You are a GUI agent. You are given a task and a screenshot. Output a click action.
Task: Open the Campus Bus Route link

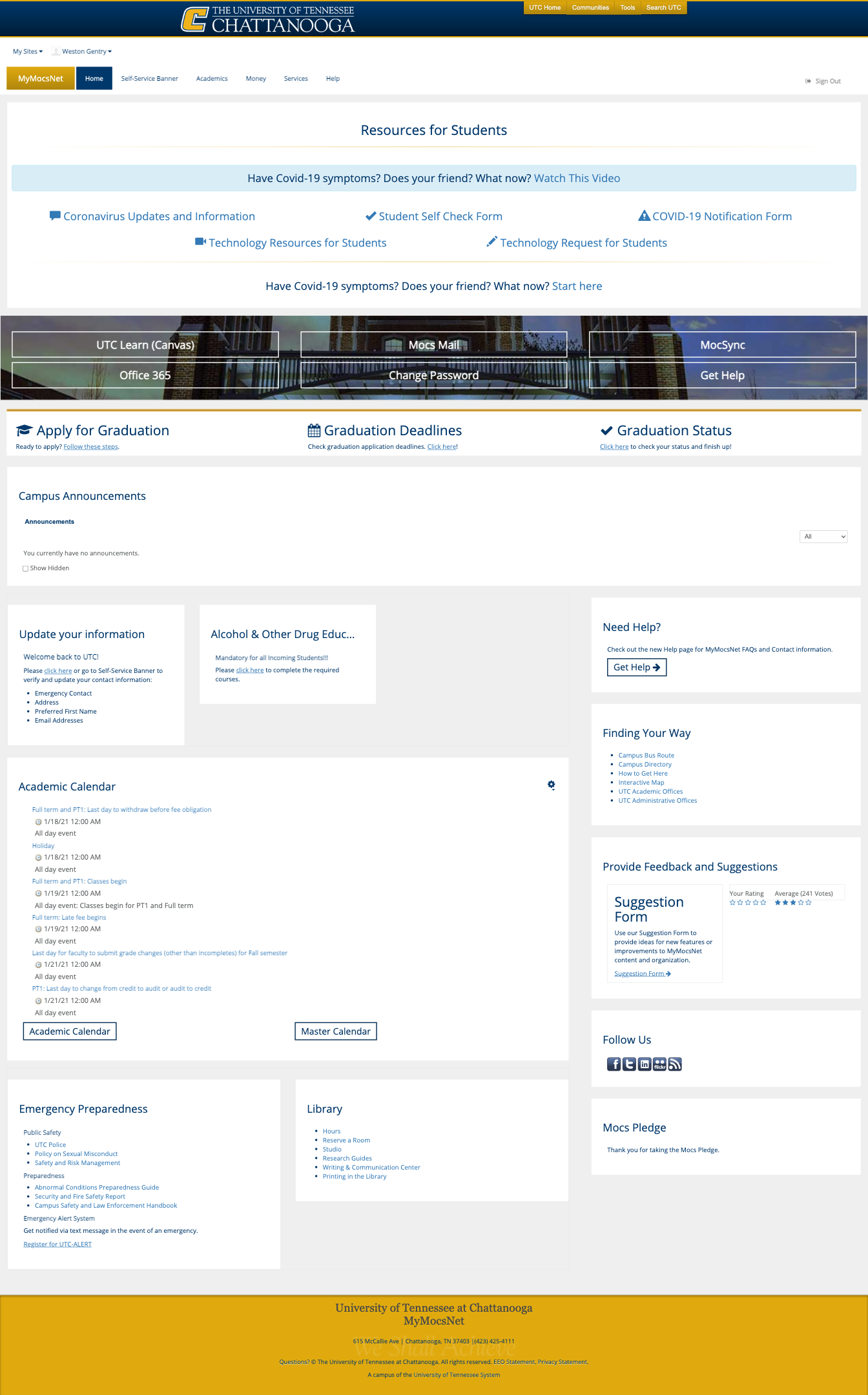click(646, 756)
